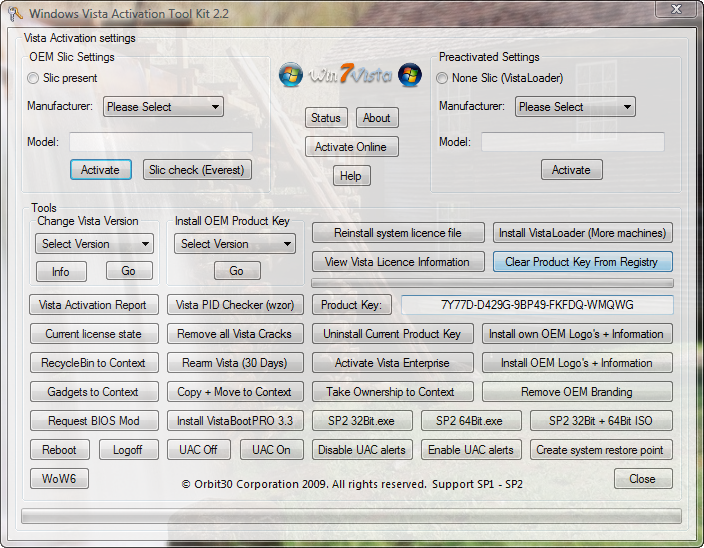This screenshot has width=704, height=548.
Task: Open the Preactivated Manufacturer dropdown
Action: 575,107
